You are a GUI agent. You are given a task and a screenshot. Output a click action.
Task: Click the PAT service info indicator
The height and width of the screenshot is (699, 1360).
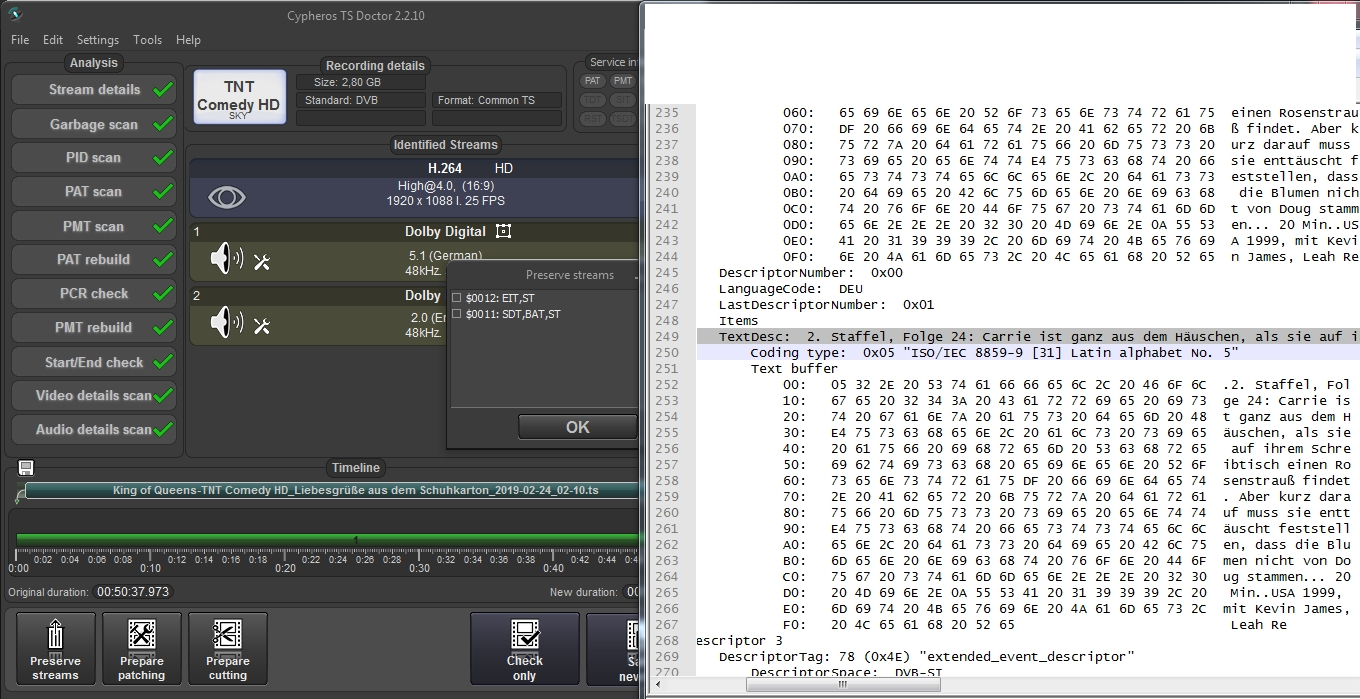point(593,81)
